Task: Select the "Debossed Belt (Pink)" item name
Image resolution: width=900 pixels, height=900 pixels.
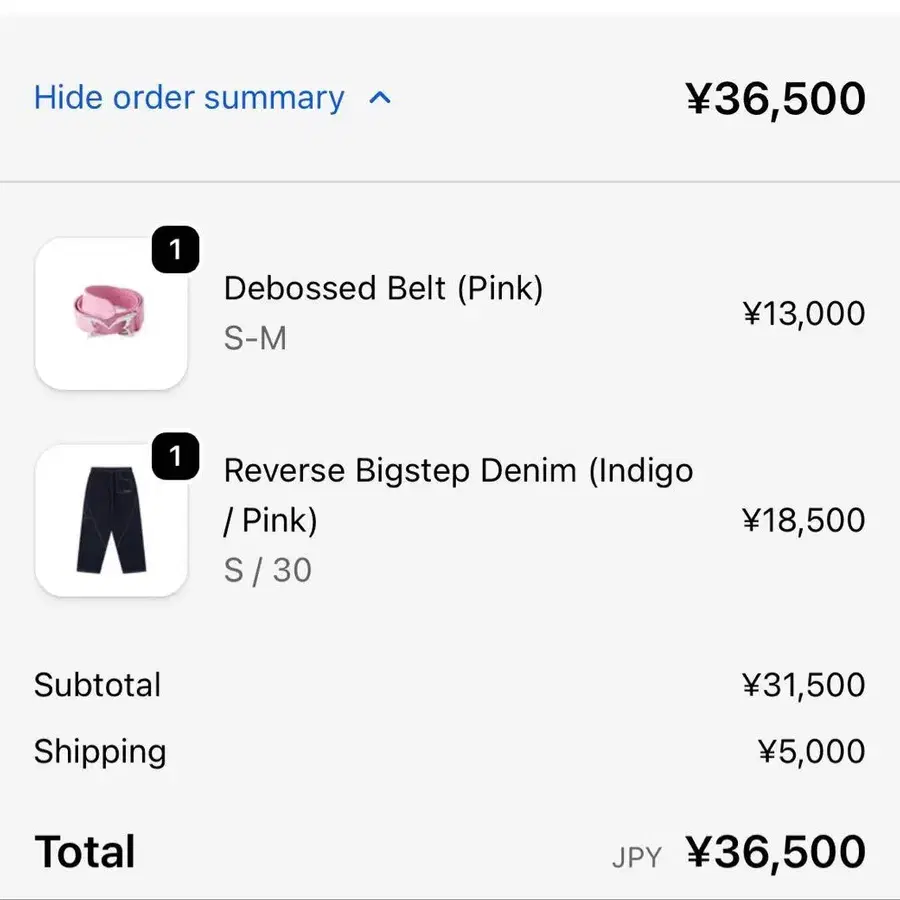Action: tap(383, 288)
